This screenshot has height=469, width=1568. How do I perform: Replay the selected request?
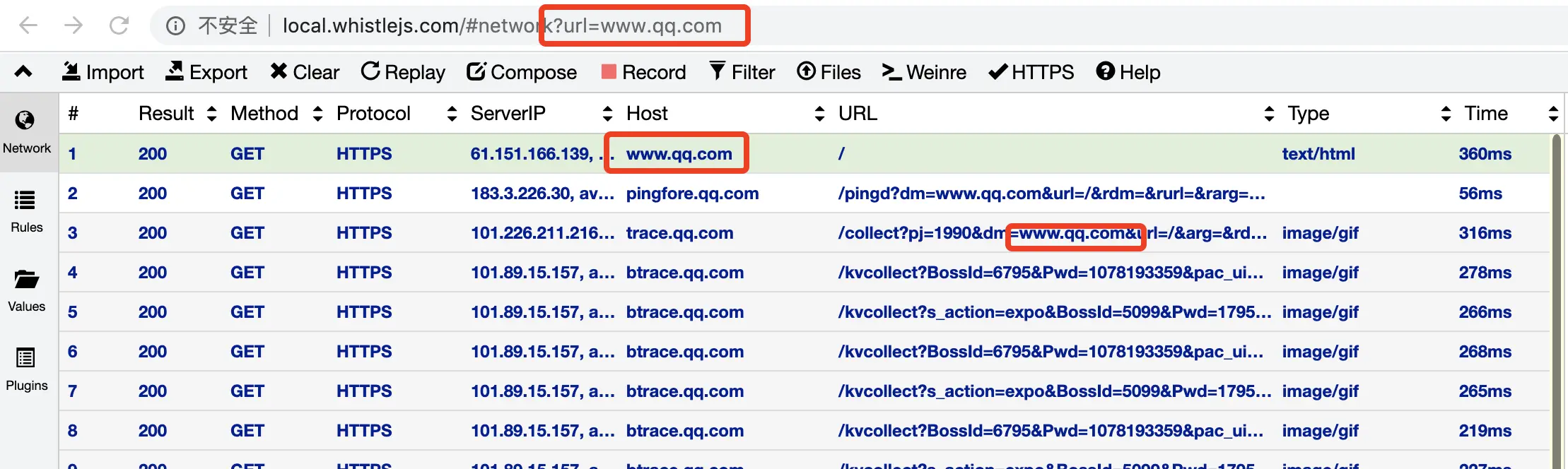(403, 72)
